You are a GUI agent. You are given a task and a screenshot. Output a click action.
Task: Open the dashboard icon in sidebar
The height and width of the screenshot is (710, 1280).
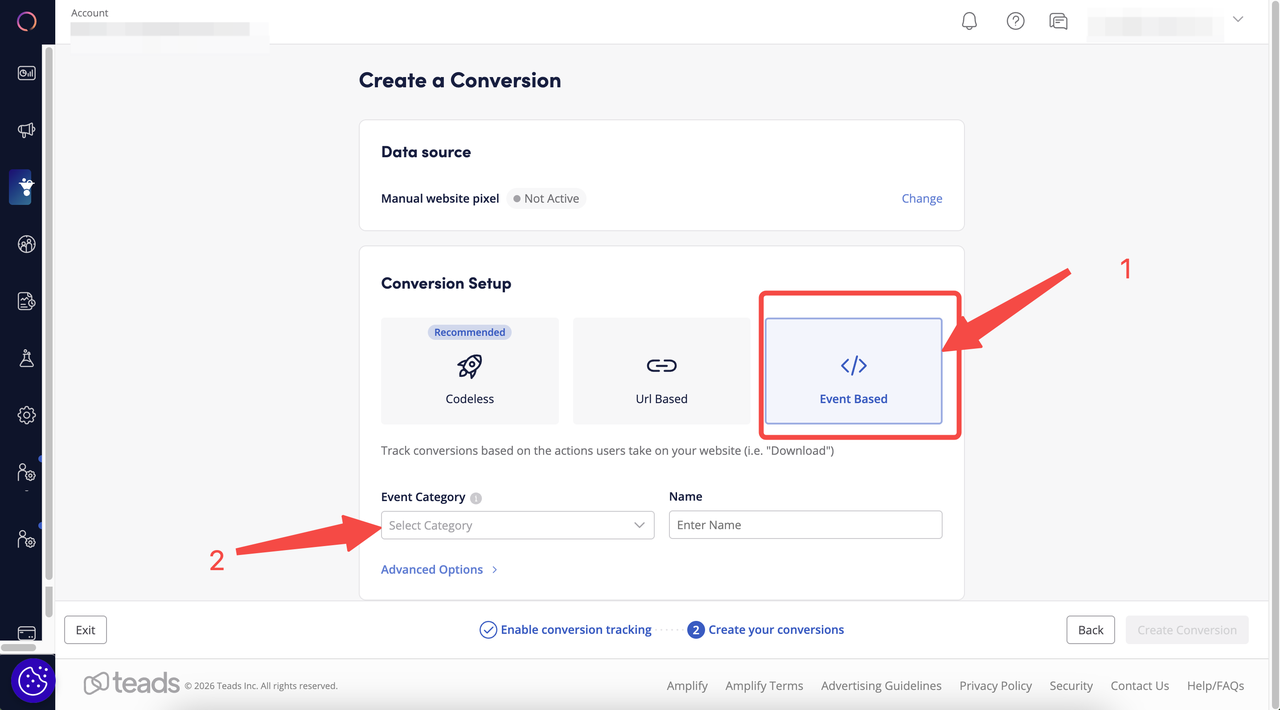point(27,73)
